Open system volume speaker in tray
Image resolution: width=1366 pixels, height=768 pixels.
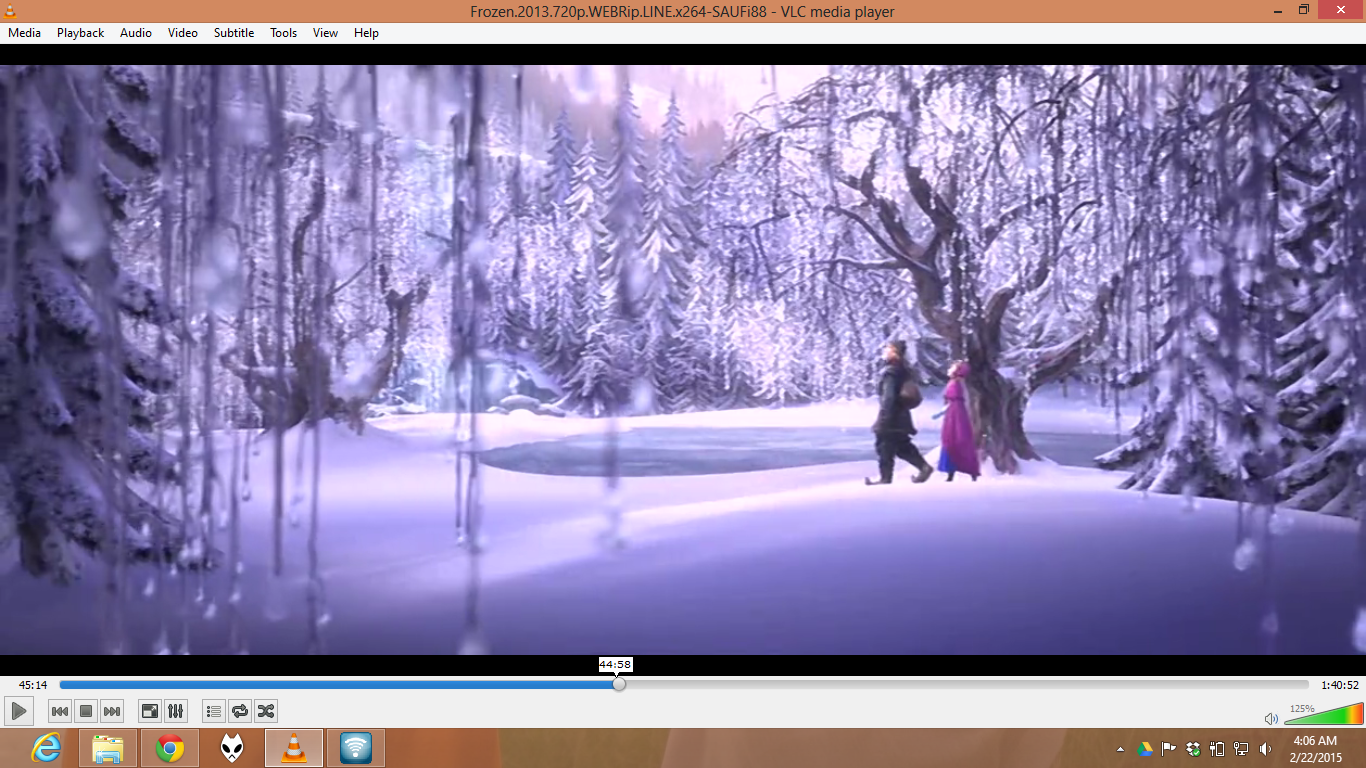pos(1265,749)
